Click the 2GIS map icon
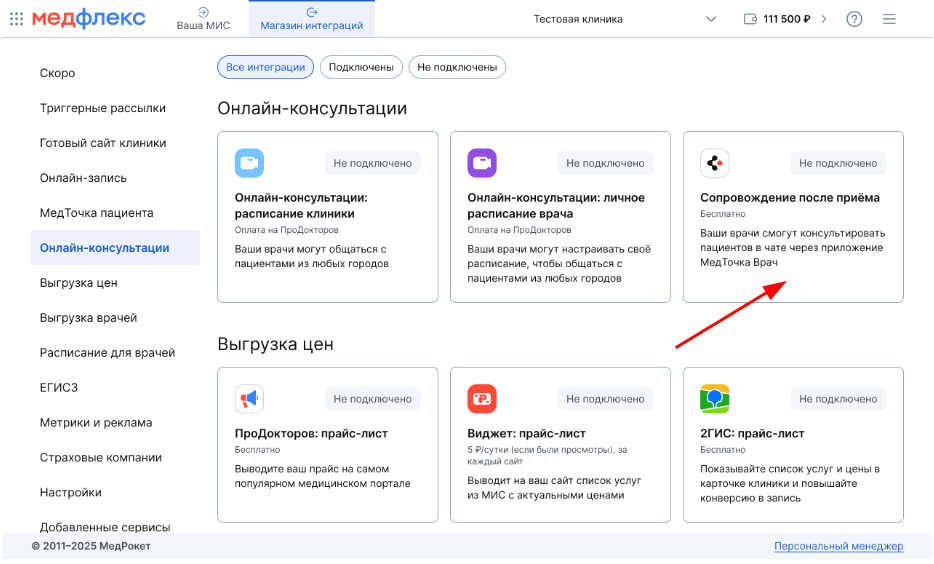This screenshot has width=934, height=564. 714,399
